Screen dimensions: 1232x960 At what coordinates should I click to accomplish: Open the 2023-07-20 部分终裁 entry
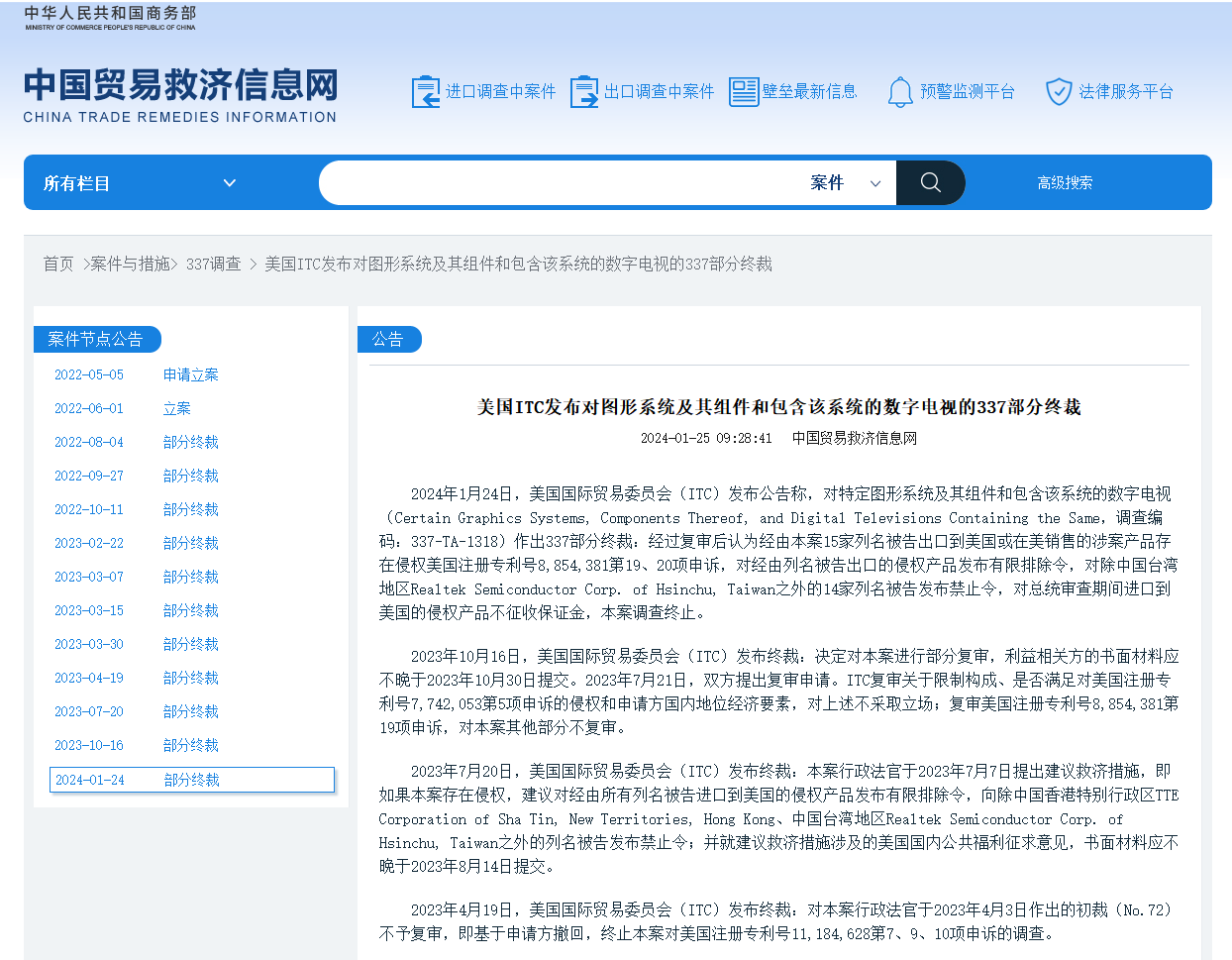point(137,711)
